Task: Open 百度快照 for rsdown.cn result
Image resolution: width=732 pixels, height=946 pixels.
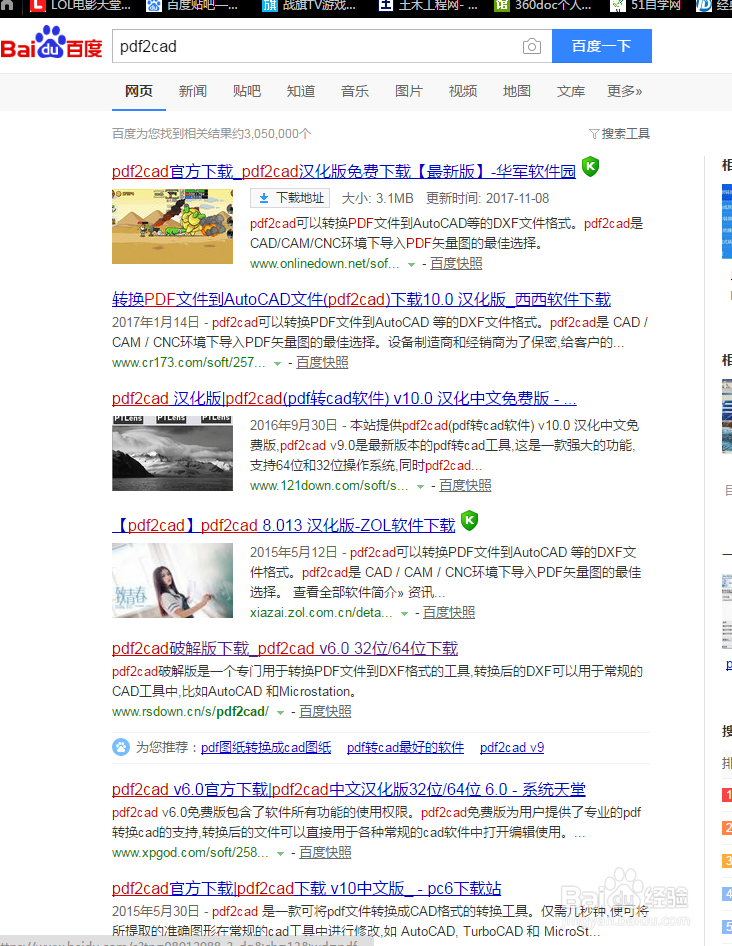Action: [x=325, y=712]
